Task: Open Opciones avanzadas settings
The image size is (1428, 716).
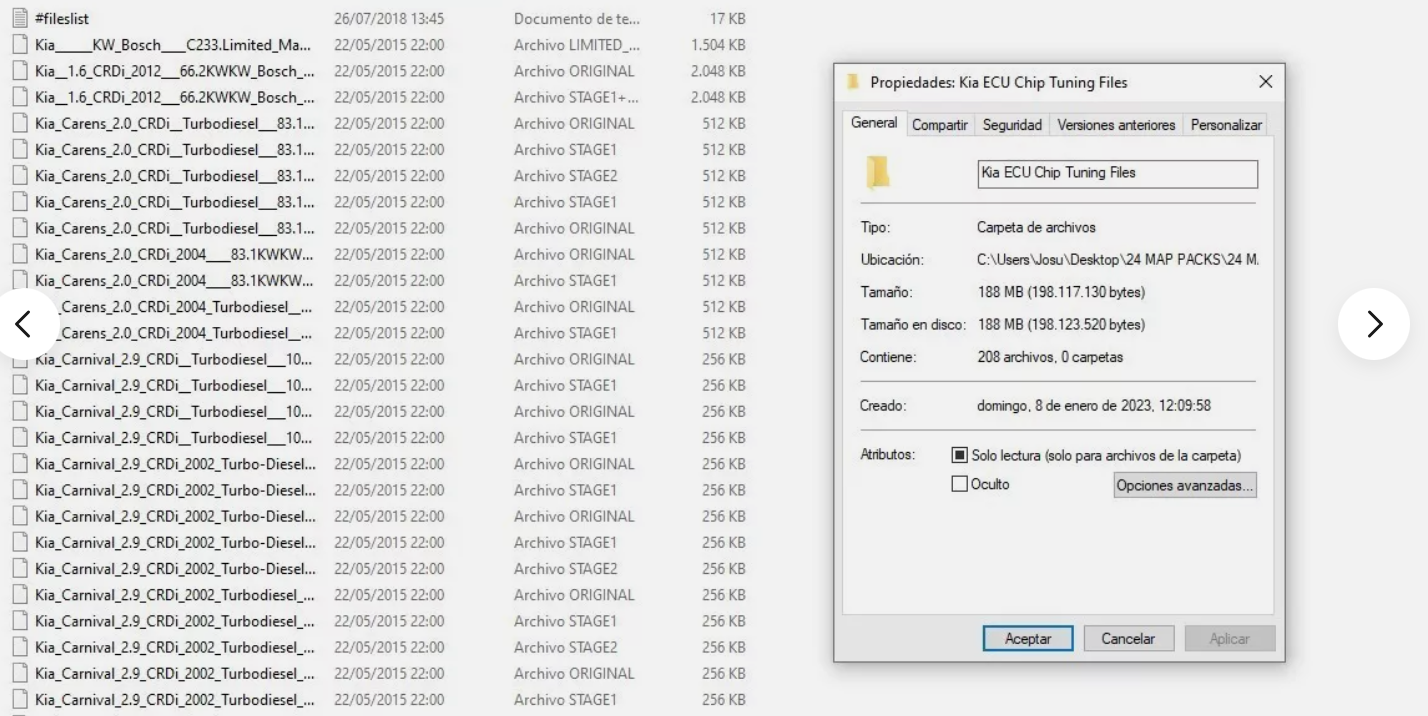Action: coord(1185,485)
